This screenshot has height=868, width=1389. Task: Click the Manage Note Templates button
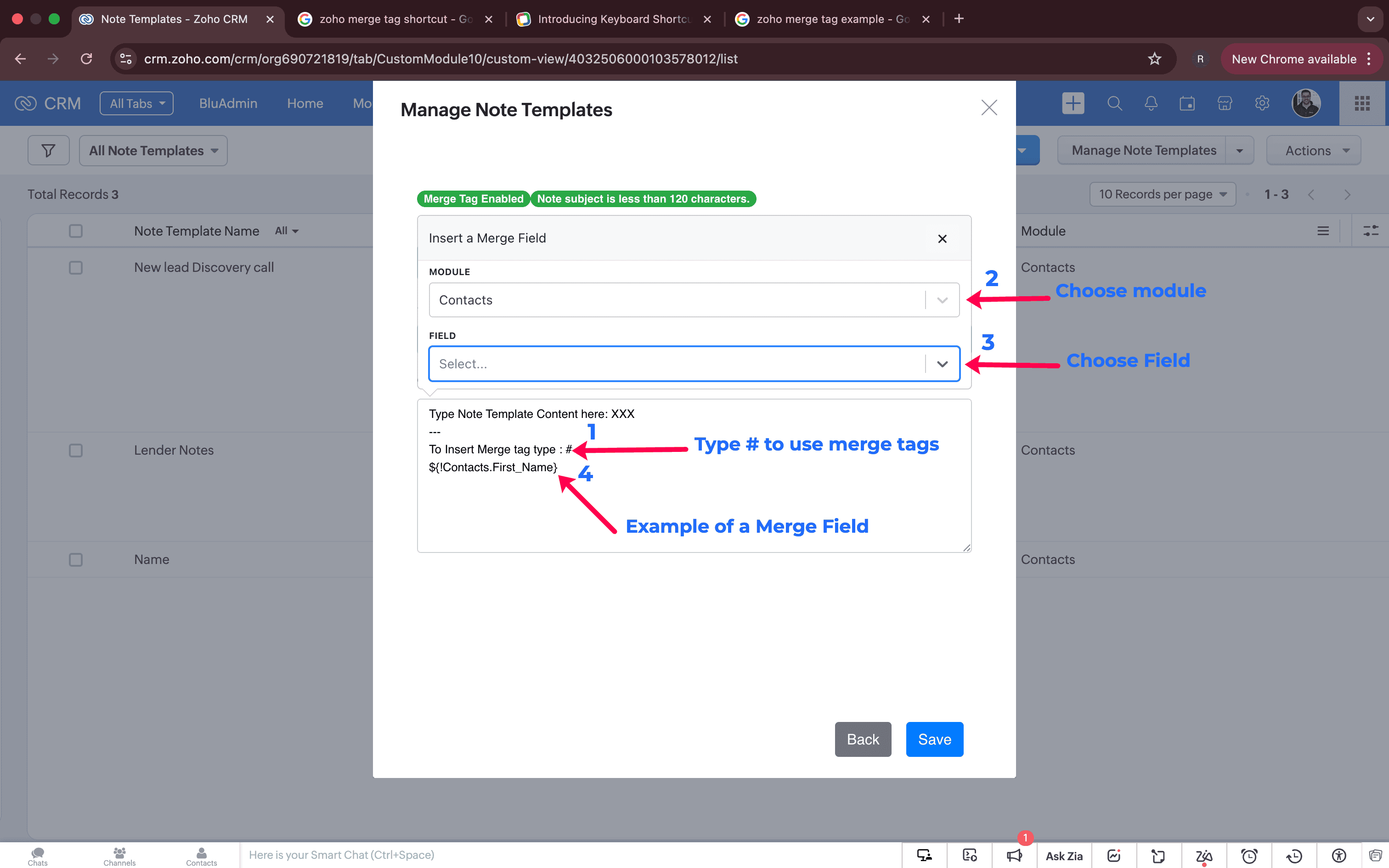tap(1143, 151)
